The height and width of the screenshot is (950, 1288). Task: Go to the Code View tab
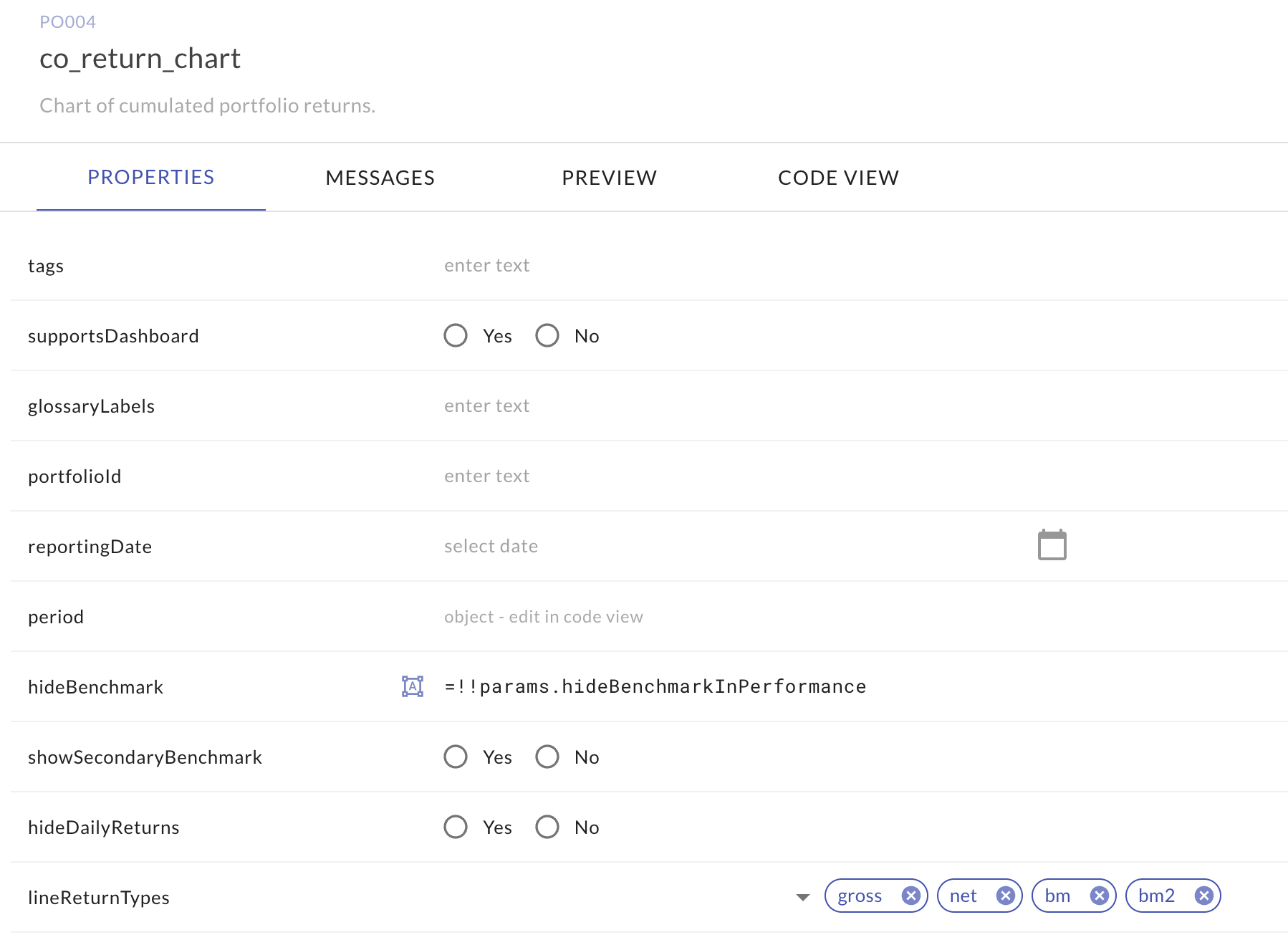(838, 178)
